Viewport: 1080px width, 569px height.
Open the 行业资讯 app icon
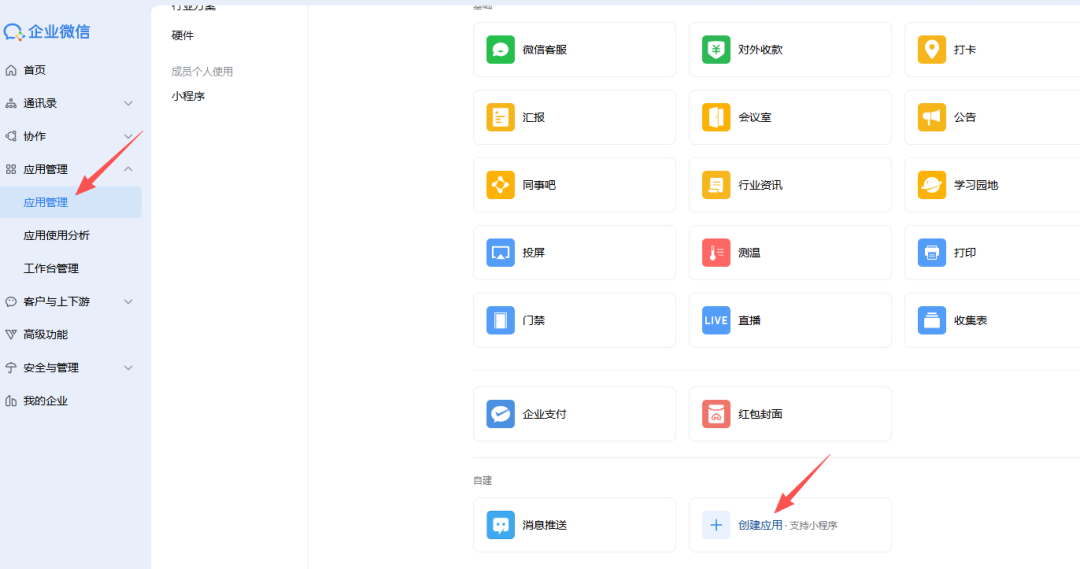[716, 185]
